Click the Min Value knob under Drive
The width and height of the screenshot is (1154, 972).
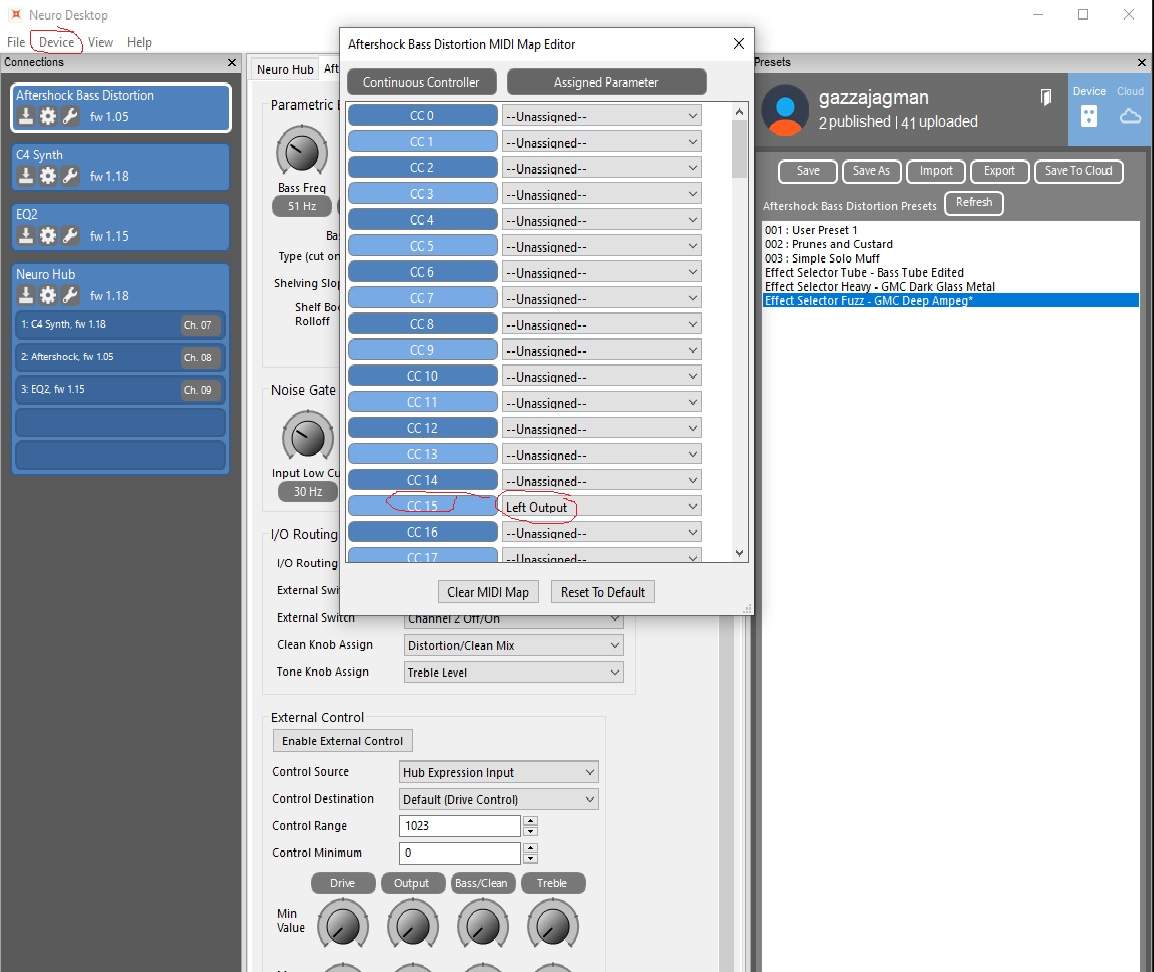click(343, 925)
